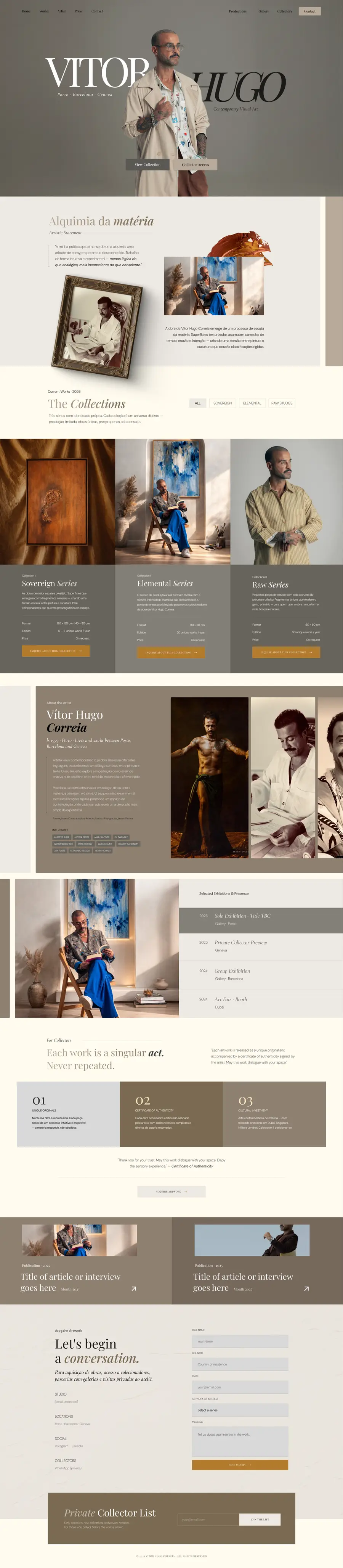
Task: Select the Private Collector Preview exhibition row
Action: pos(261,946)
